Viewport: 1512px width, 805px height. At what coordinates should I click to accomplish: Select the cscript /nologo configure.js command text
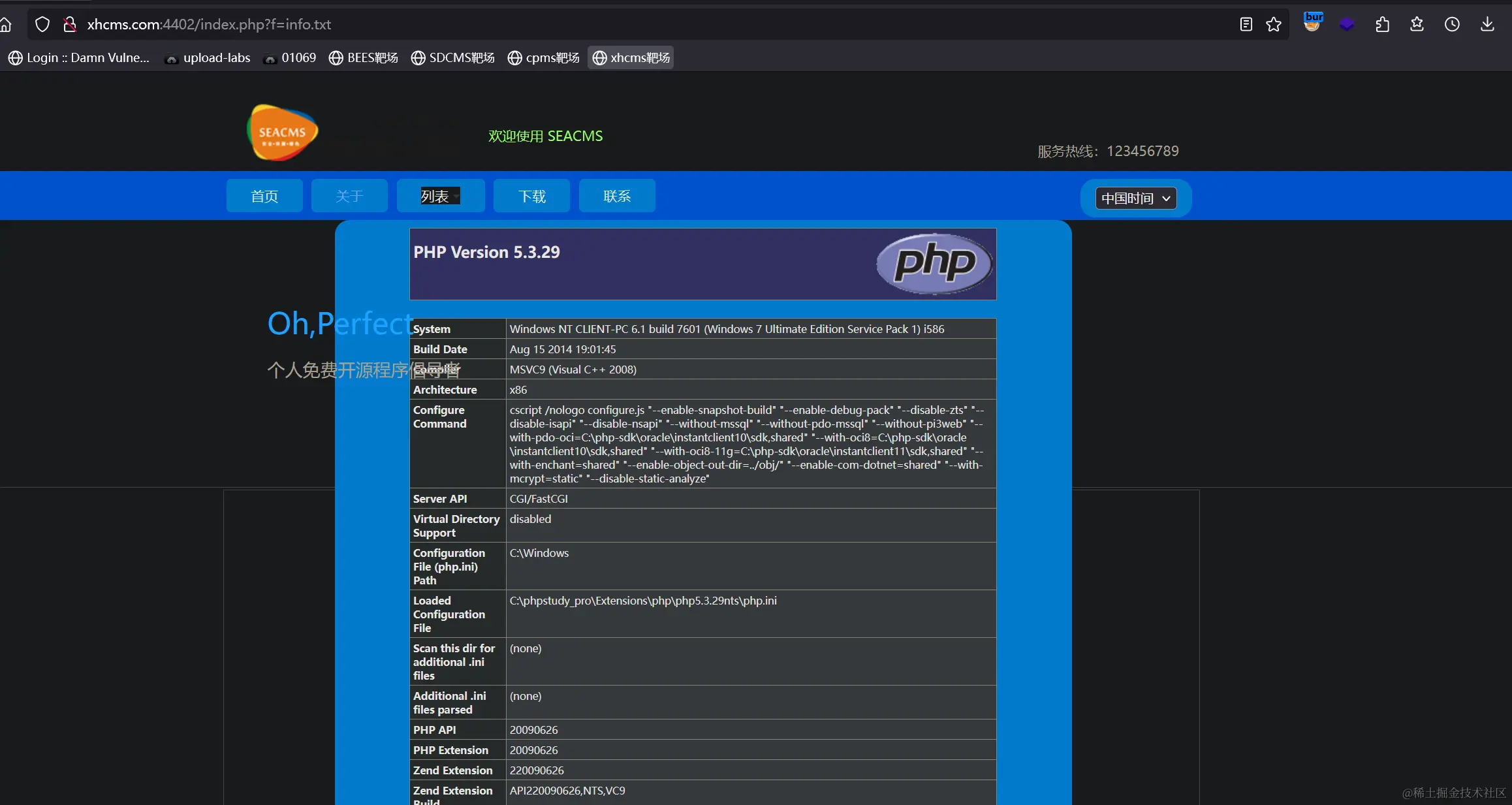coord(748,444)
